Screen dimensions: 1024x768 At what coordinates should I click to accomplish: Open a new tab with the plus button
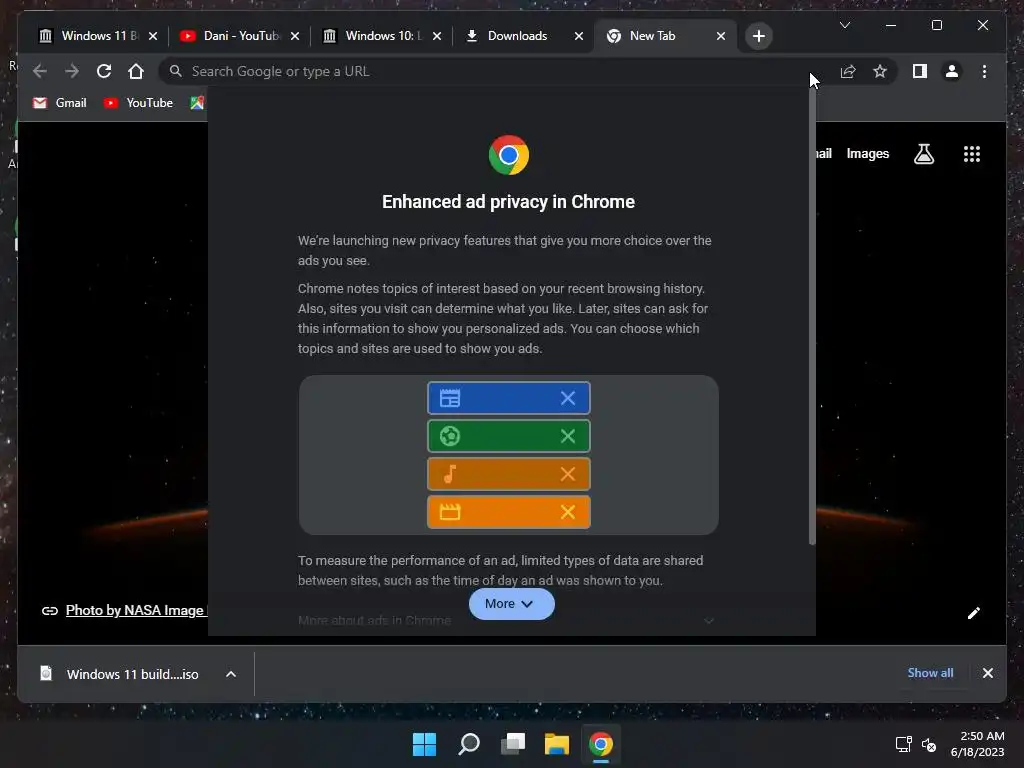pyautogui.click(x=758, y=36)
